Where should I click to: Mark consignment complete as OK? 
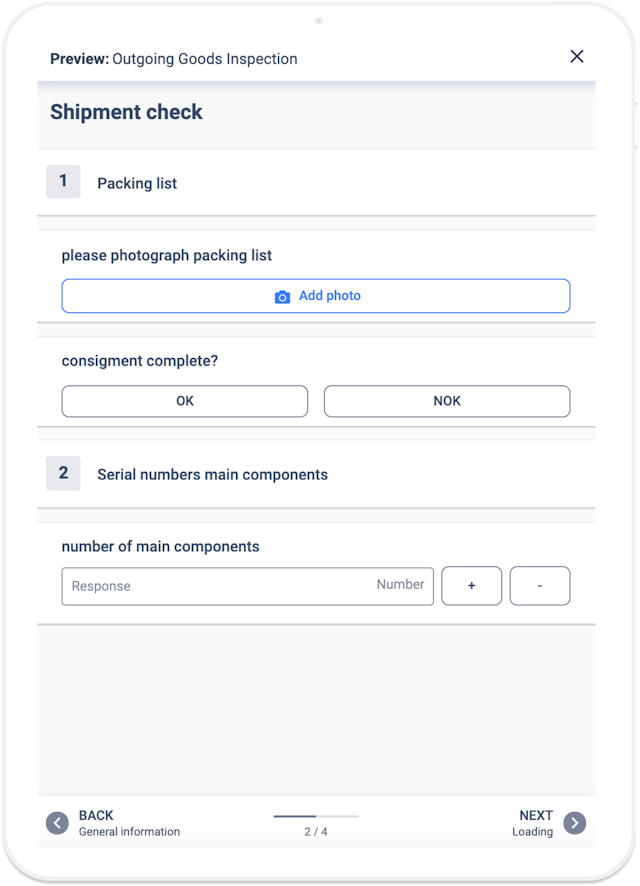(x=185, y=401)
